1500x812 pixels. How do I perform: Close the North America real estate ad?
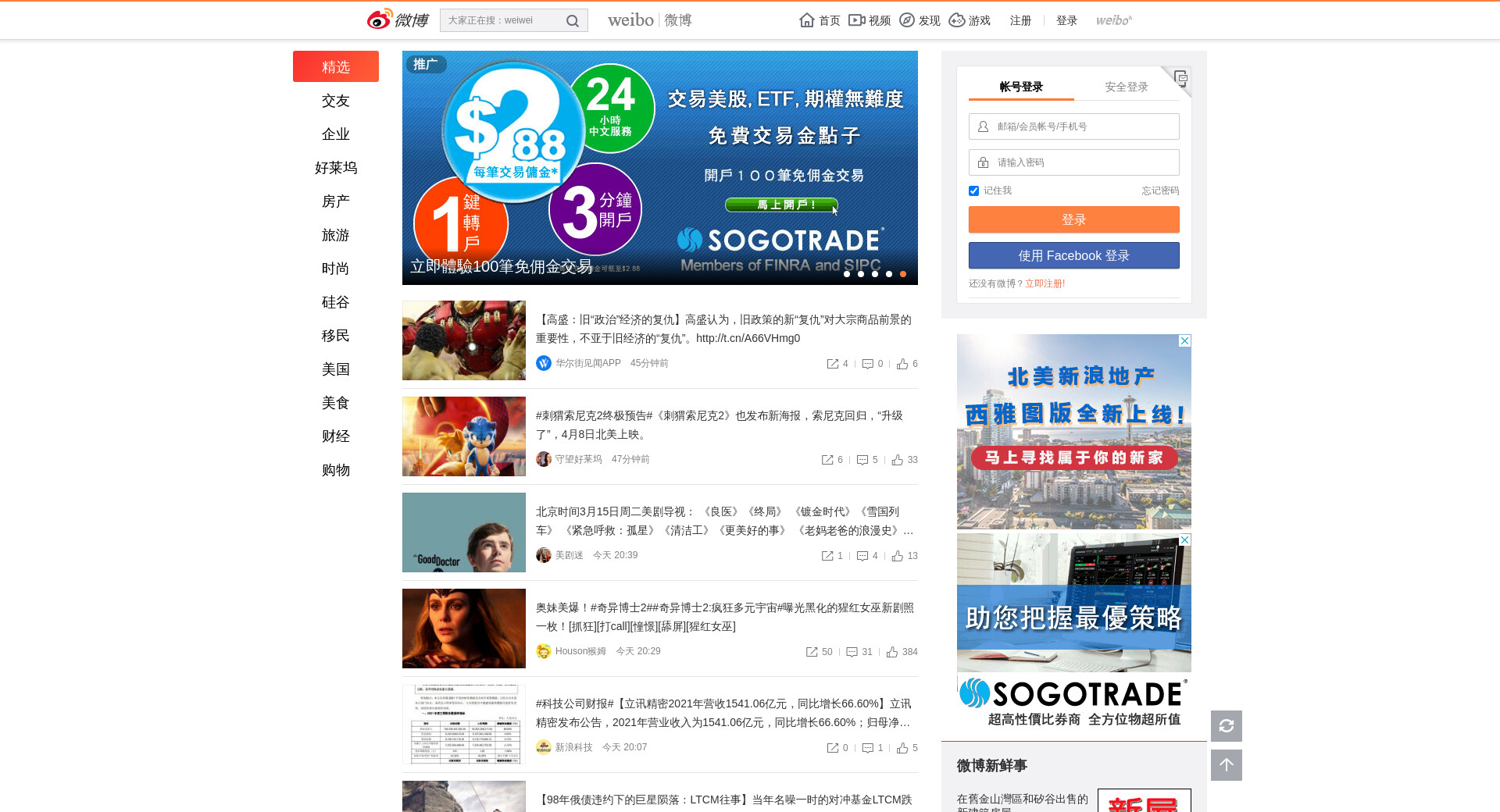(x=1184, y=341)
